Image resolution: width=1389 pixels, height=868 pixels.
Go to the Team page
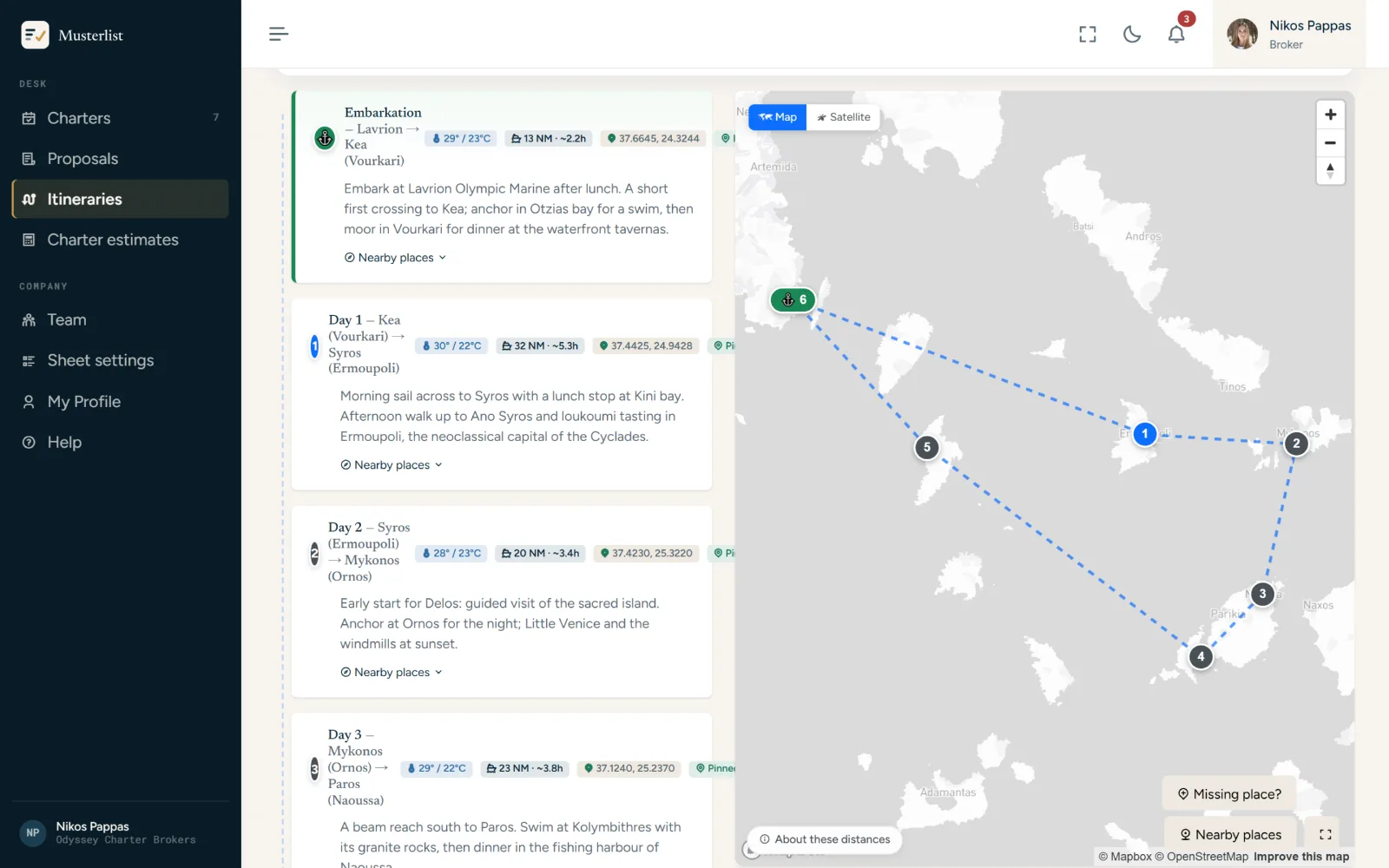[x=120, y=319]
